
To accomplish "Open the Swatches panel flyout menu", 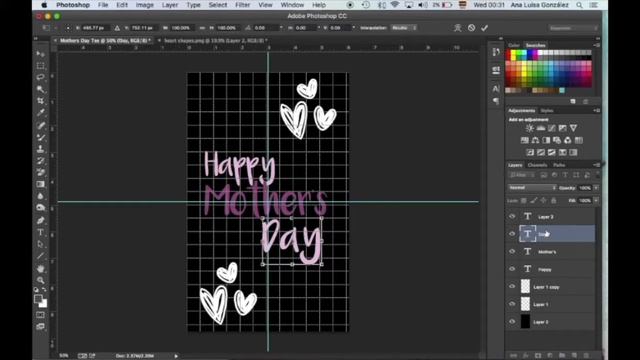I will pyautogui.click(x=597, y=45).
